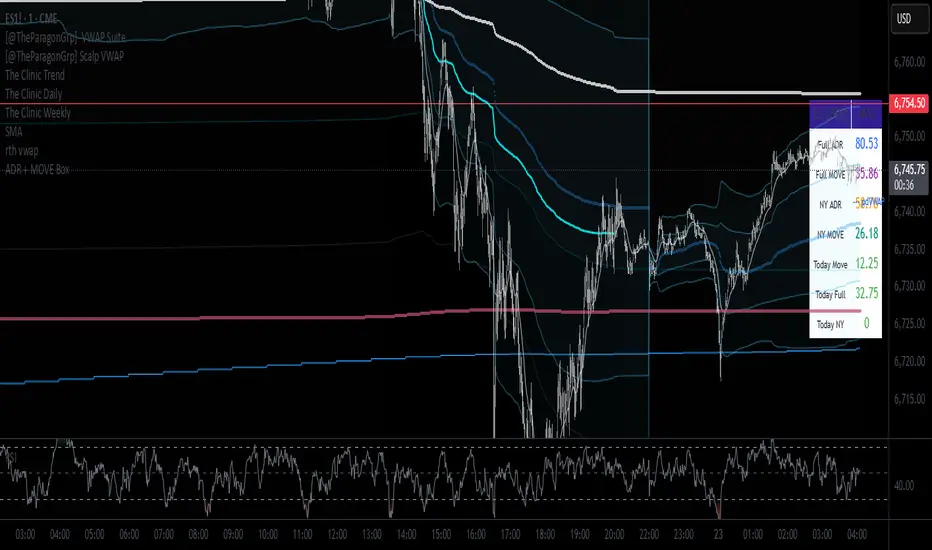
Task: Click the 09:00 time axis label
Action: (233, 534)
